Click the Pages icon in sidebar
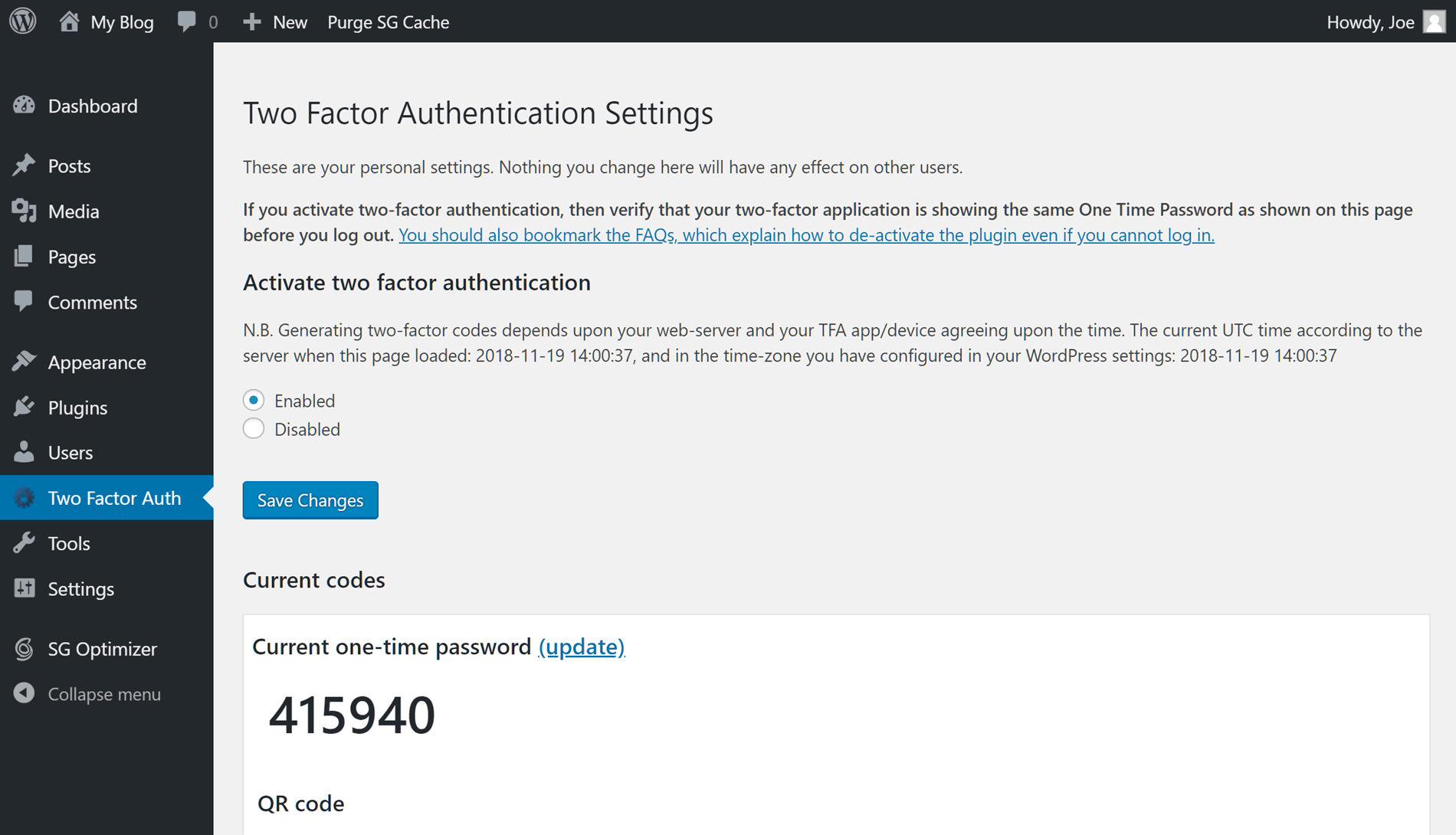The height and width of the screenshot is (835, 1456). [24, 256]
